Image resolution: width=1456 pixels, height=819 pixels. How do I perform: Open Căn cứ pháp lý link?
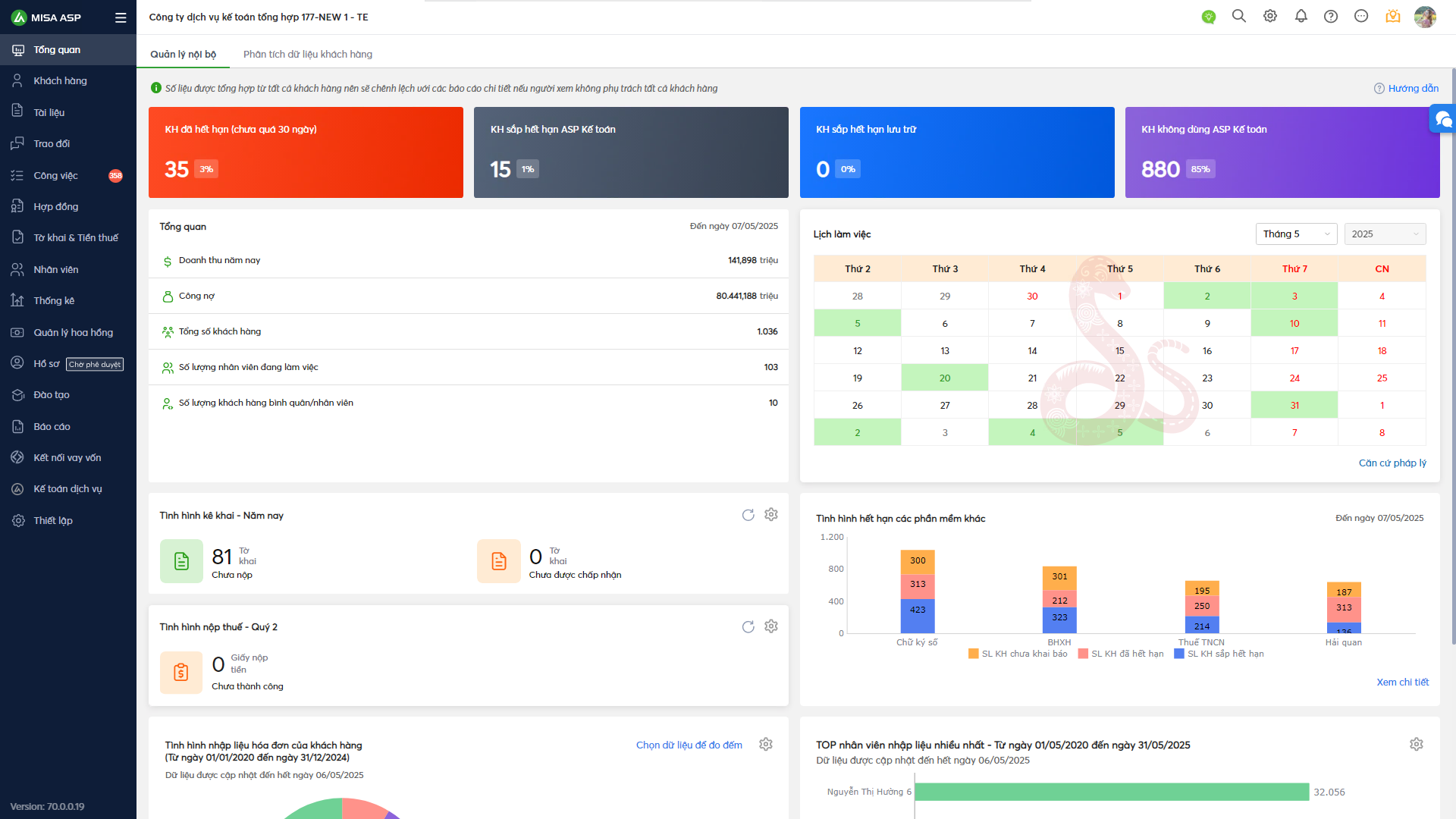(x=1392, y=463)
